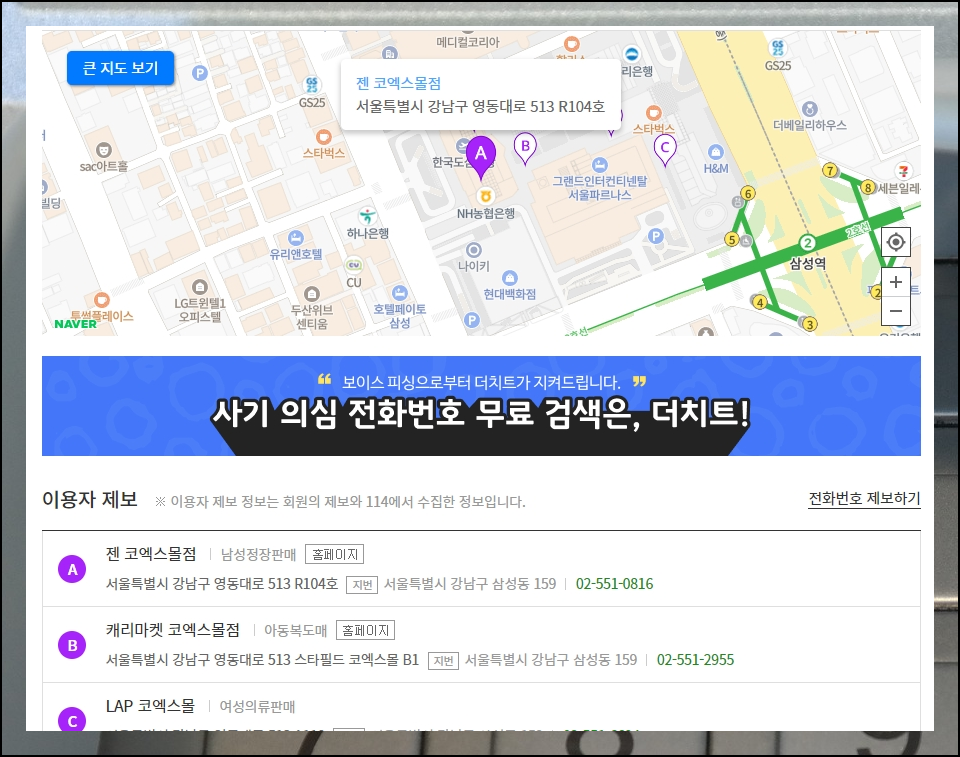The width and height of the screenshot is (960, 757).
Task: Open the 젠 코엑스몰점 listing title
Action: tap(151, 554)
